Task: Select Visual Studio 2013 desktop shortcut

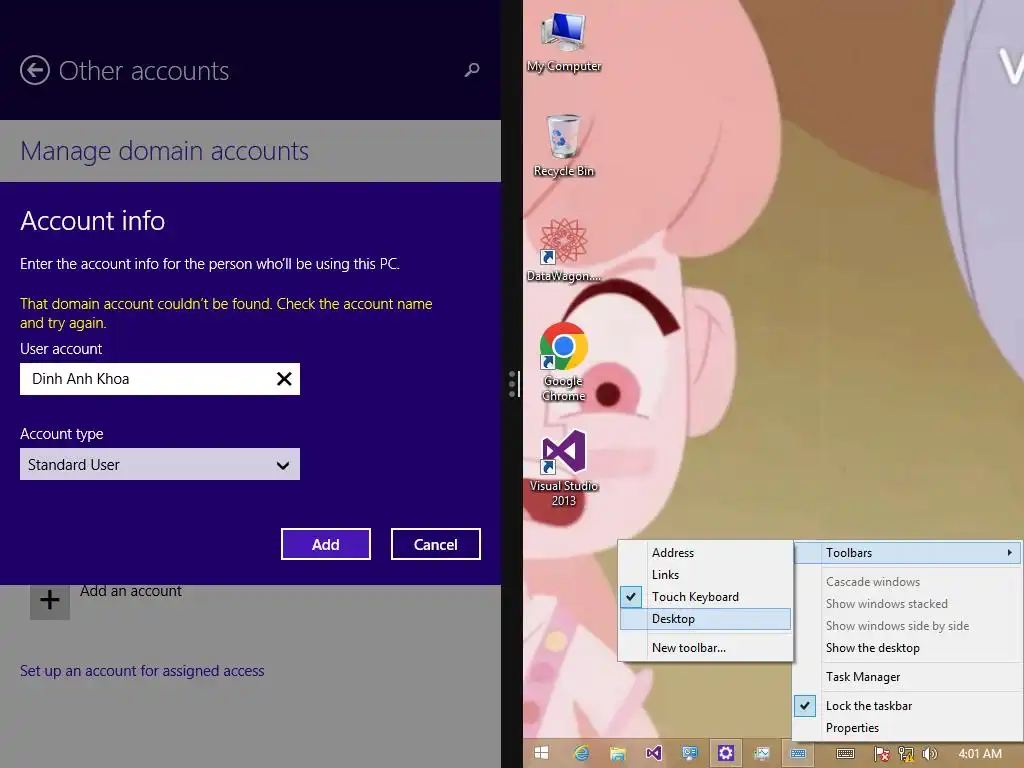Action: pos(564,468)
